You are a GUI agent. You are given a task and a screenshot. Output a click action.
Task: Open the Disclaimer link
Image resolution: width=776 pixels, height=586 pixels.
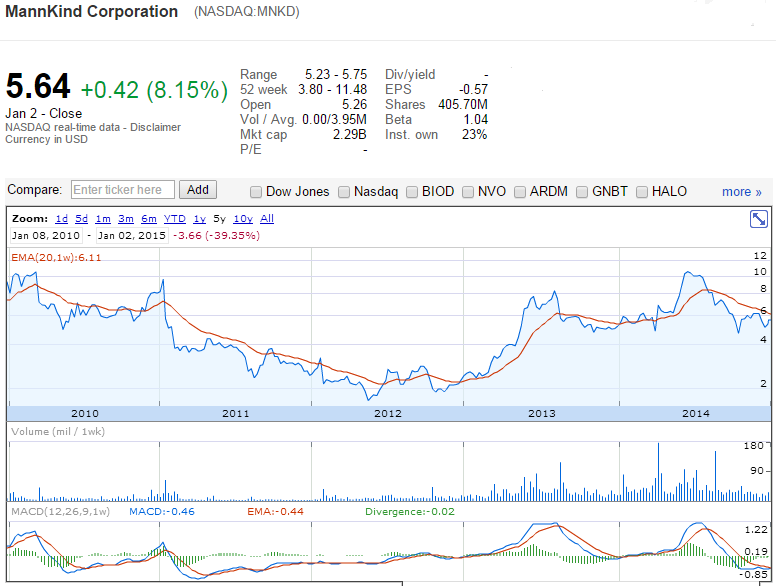pyautogui.click(x=155, y=127)
